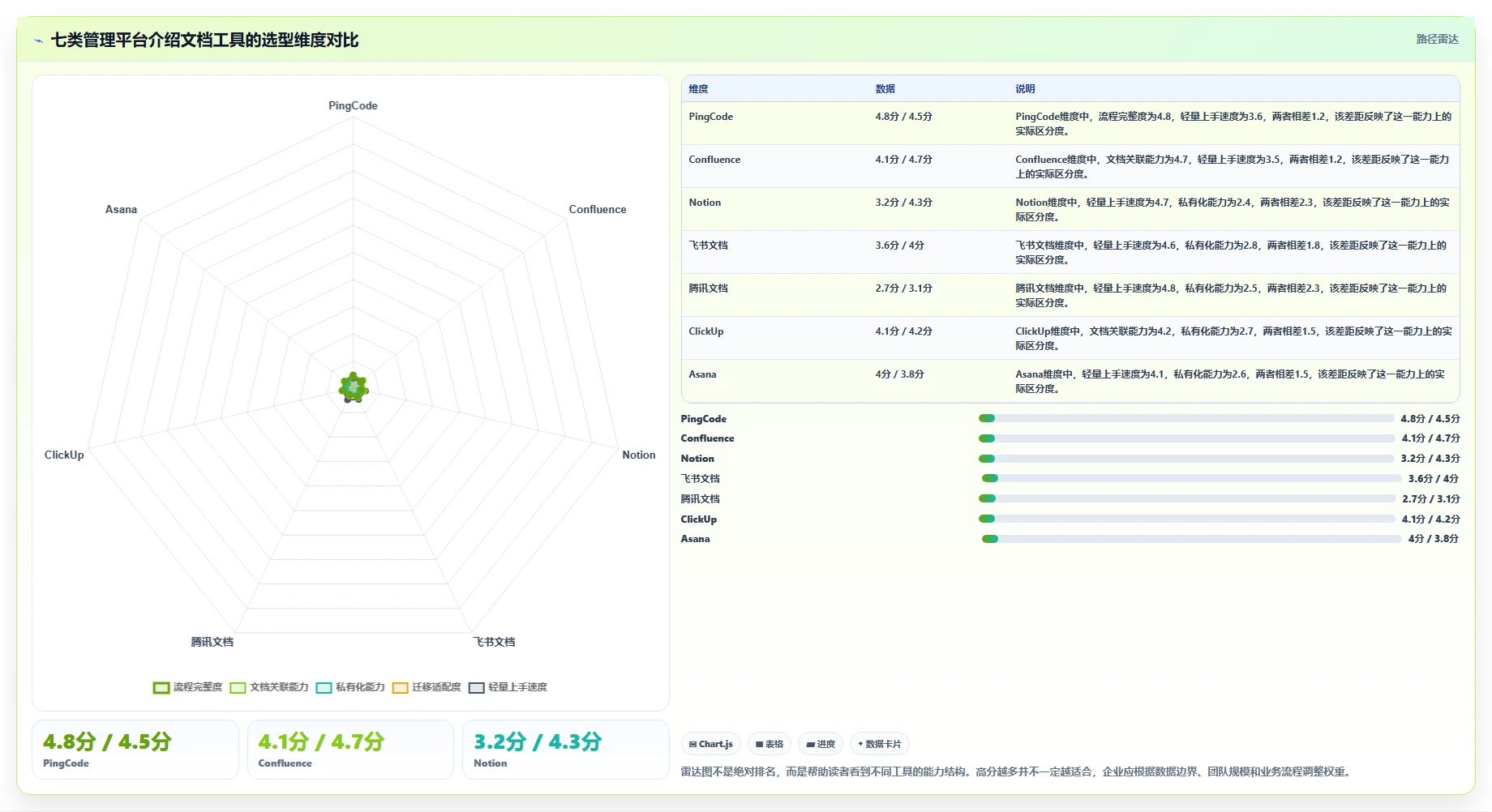Viewport: 1492px width, 812px height.
Task: Open the PingCode stat card
Action: coord(135,750)
